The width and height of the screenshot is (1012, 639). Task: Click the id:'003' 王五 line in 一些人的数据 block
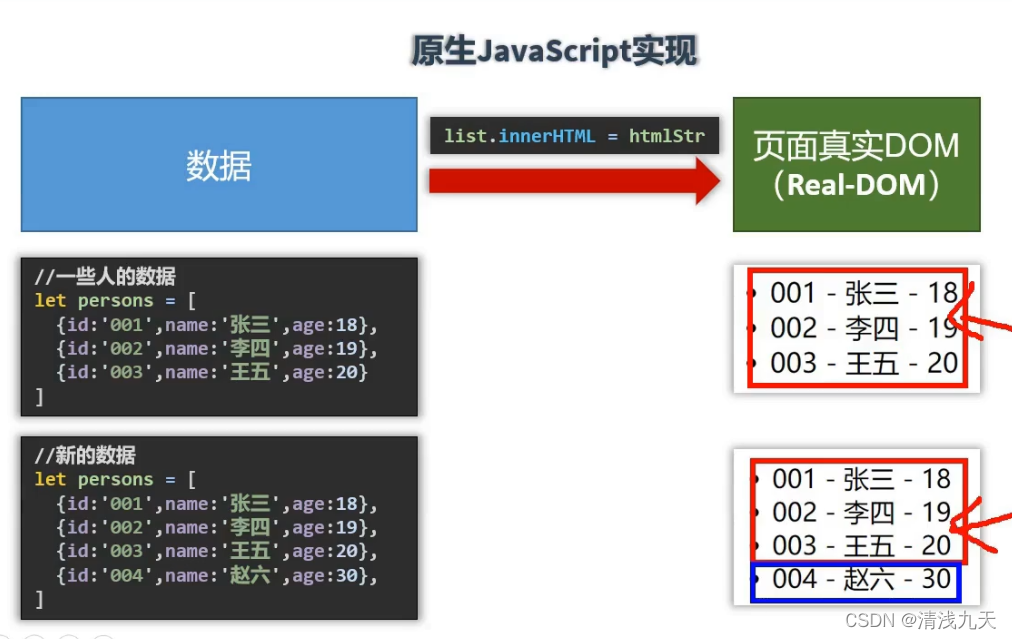[x=212, y=372]
